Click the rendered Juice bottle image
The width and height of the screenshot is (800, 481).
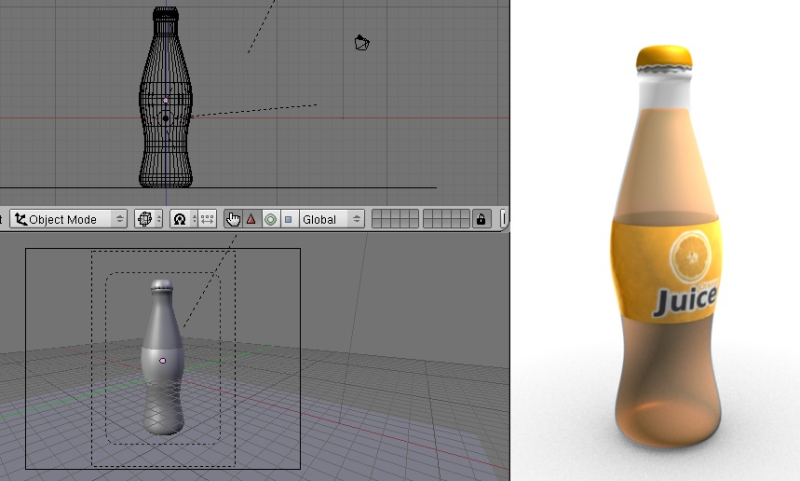pos(666,247)
